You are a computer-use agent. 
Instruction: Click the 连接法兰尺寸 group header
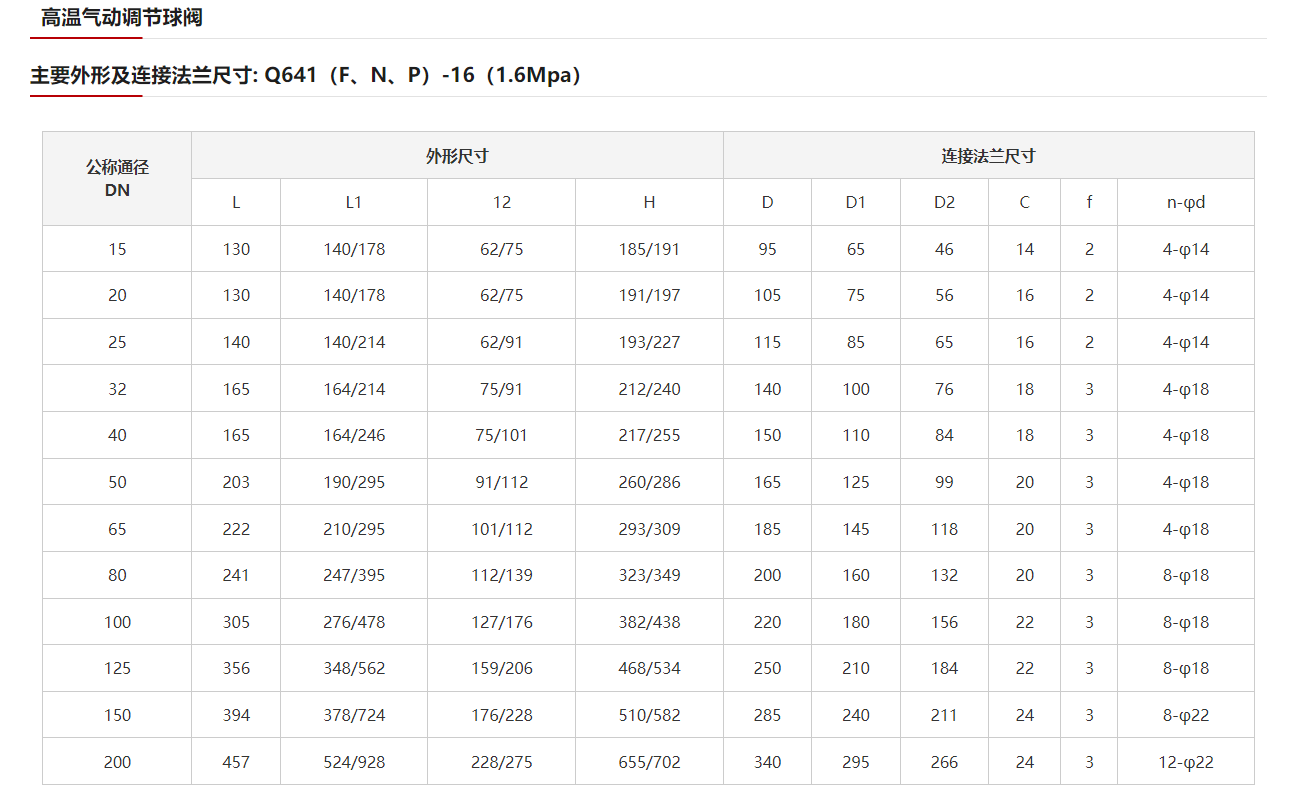(x=988, y=155)
